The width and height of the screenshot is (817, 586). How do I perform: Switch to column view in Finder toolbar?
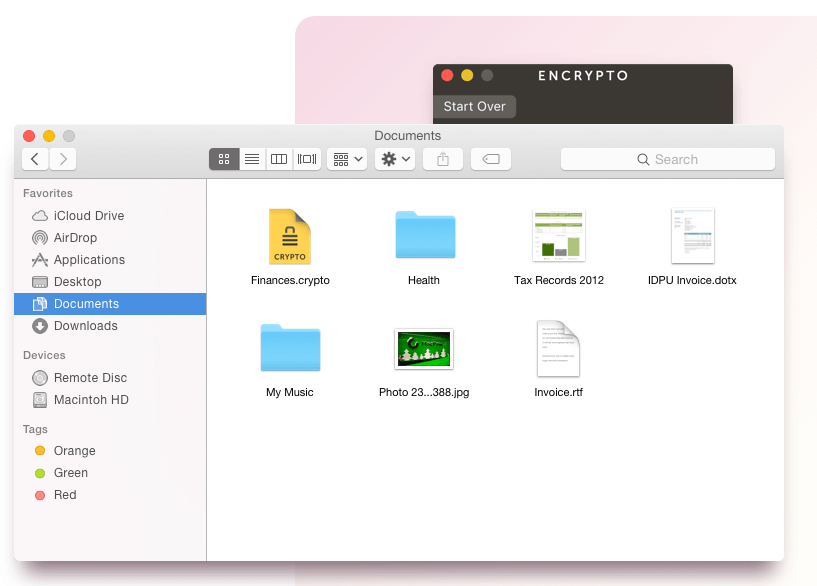pyautogui.click(x=279, y=159)
